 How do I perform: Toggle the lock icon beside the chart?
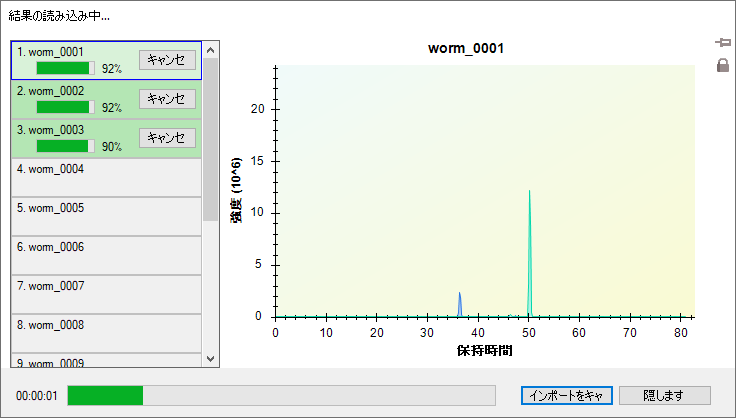coord(723,65)
